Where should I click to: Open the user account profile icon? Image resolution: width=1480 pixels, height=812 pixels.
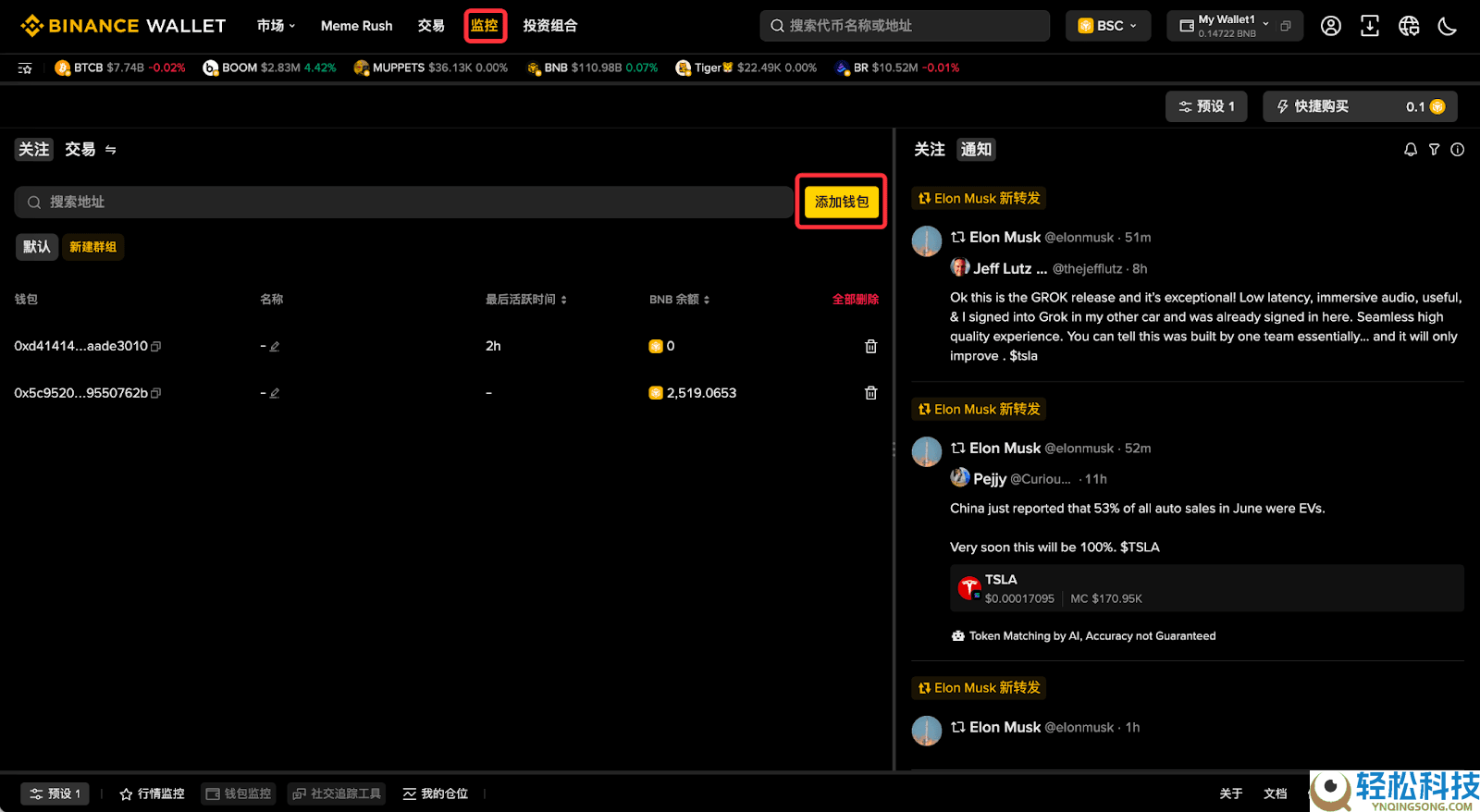(1330, 26)
